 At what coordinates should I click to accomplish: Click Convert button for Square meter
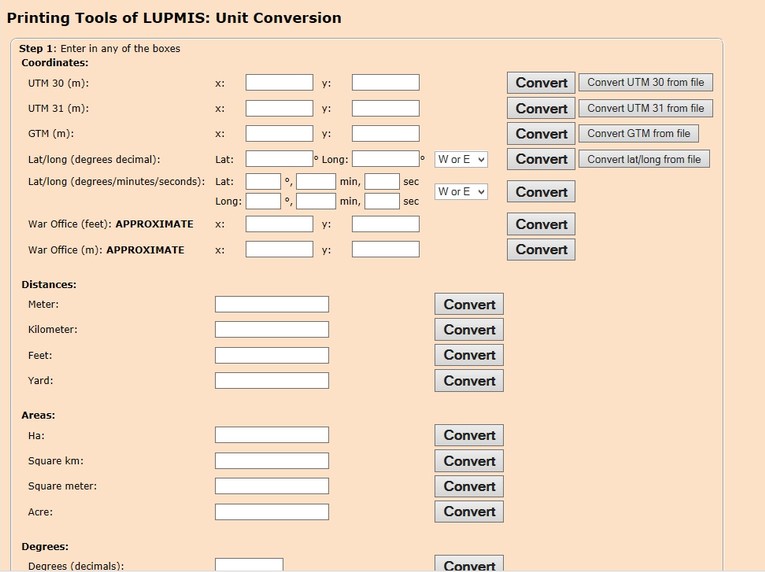pyautogui.click(x=469, y=486)
